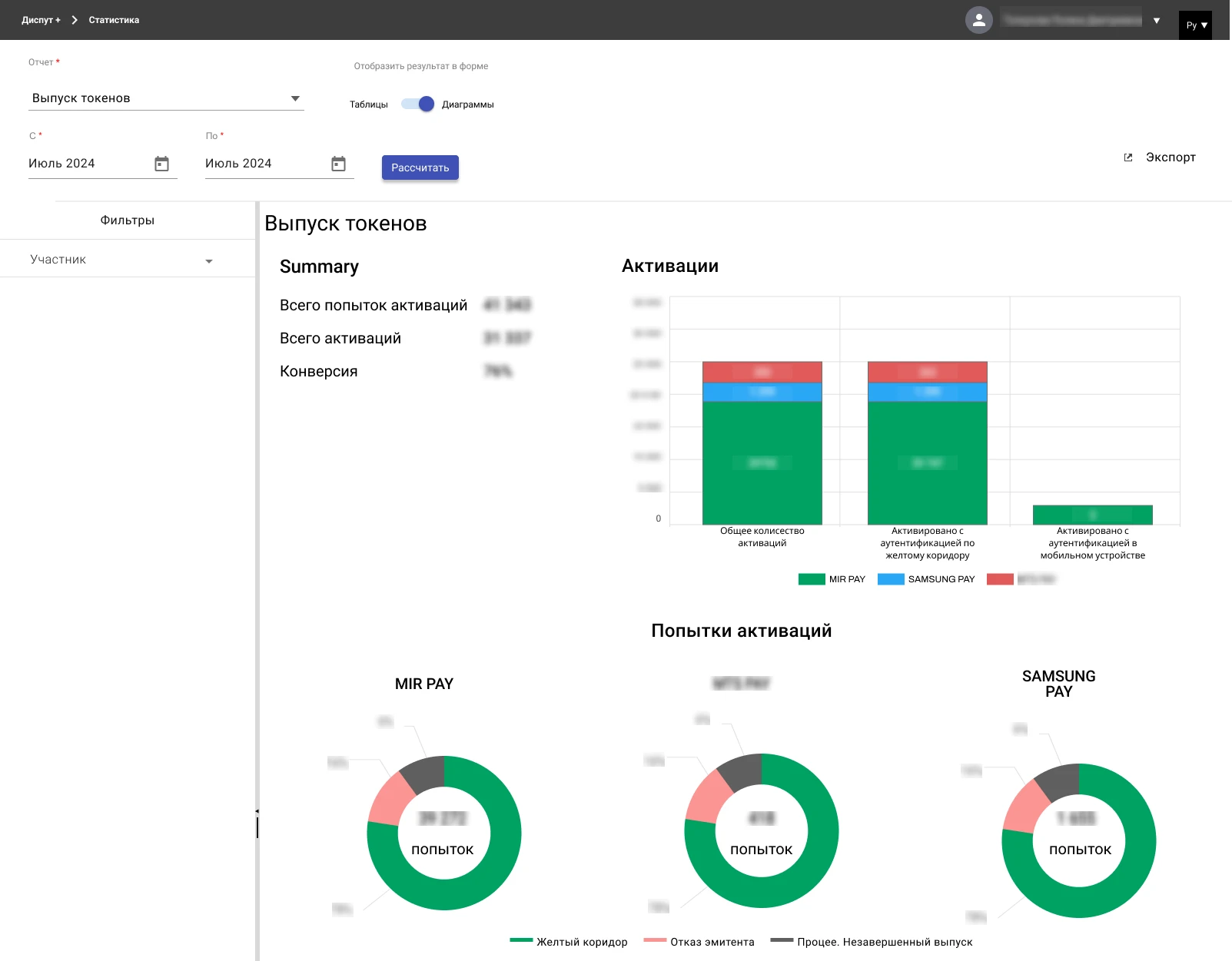The image size is (1232, 961).
Task: Open Статистика breadcrumb item
Action: [114, 20]
